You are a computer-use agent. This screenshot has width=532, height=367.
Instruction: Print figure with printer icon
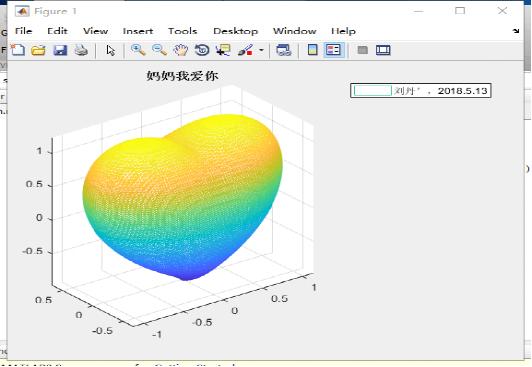81,50
